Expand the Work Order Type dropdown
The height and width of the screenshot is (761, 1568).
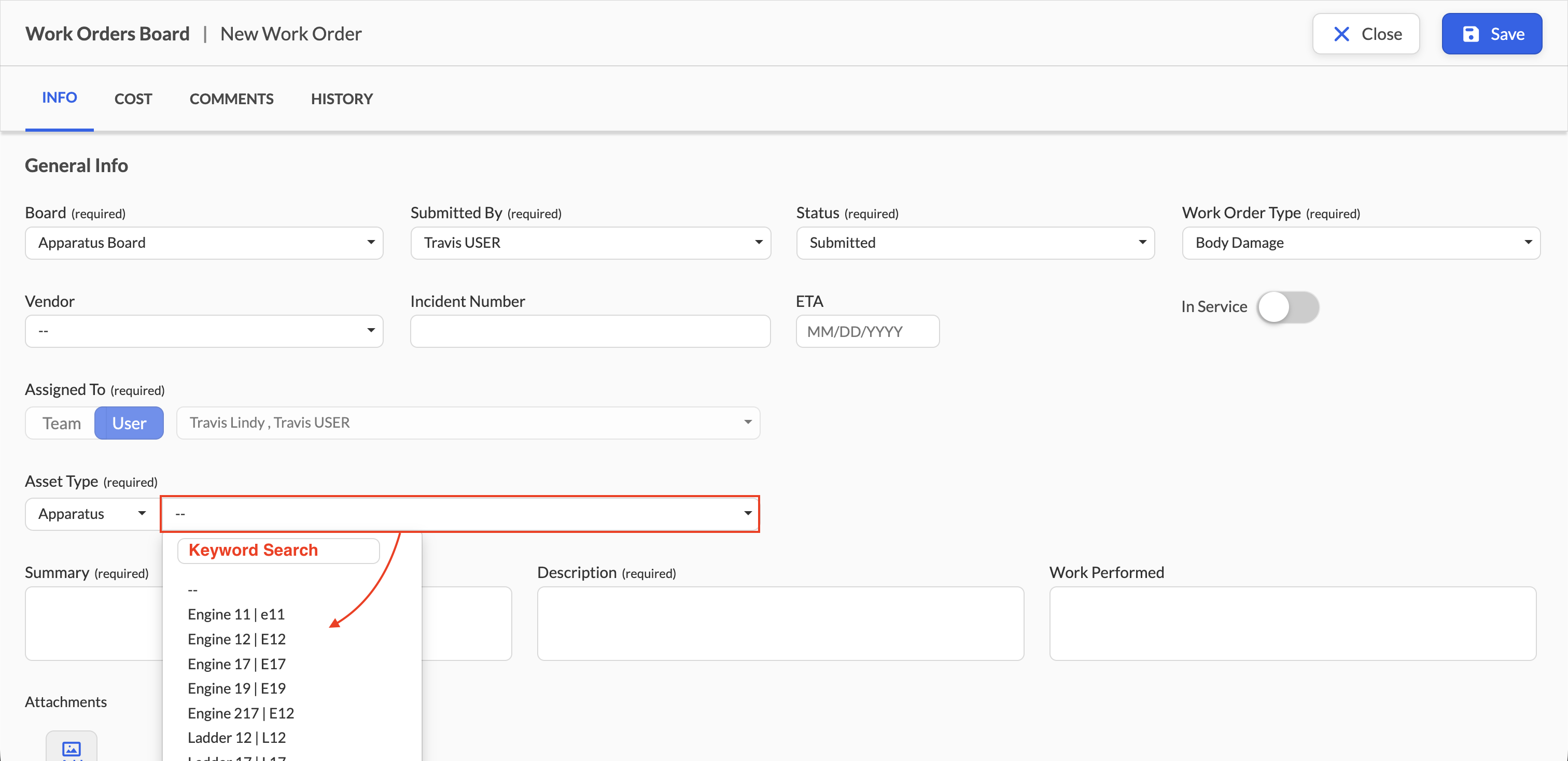coord(1361,243)
